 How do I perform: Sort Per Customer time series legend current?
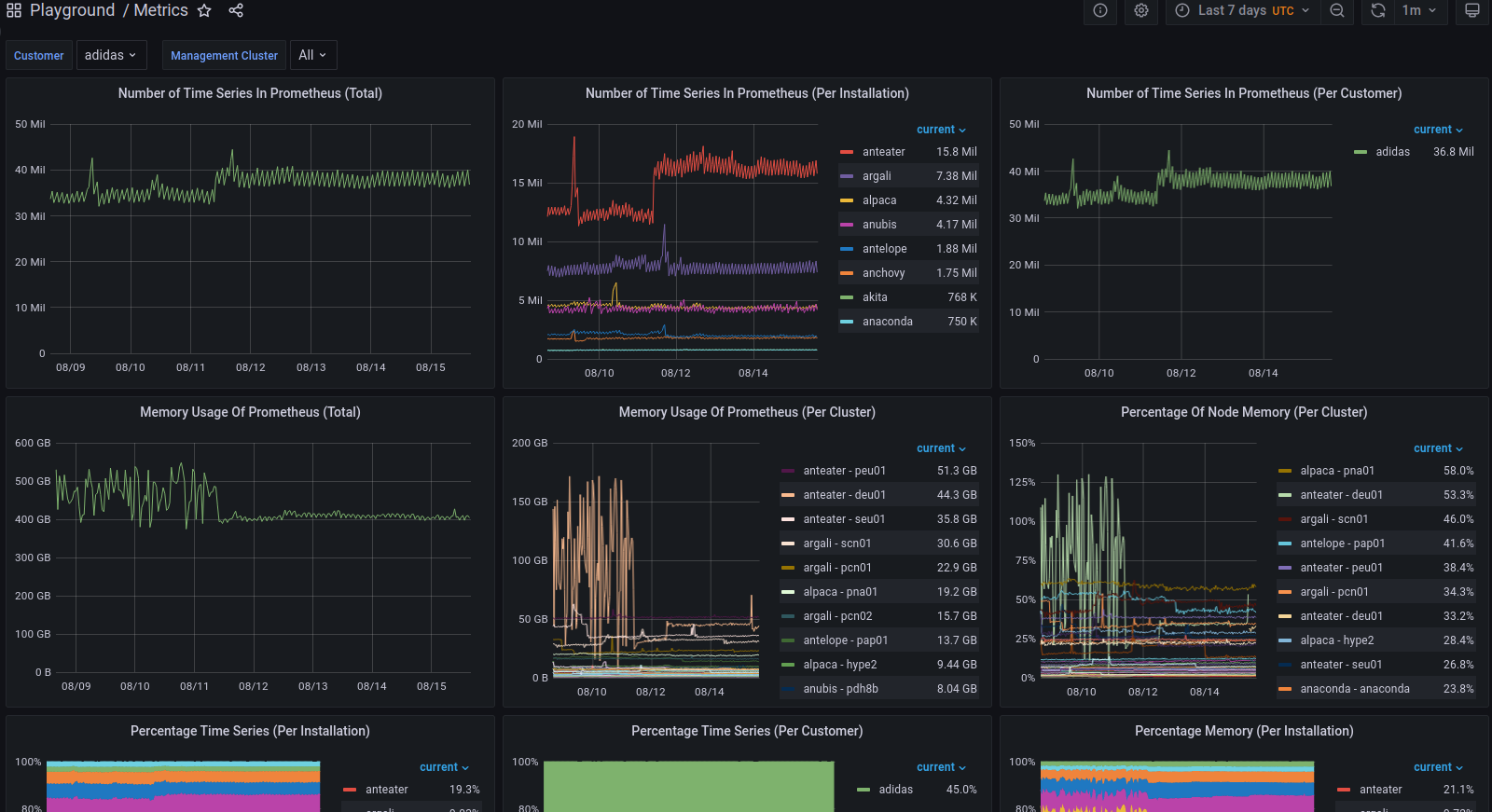(1438, 130)
